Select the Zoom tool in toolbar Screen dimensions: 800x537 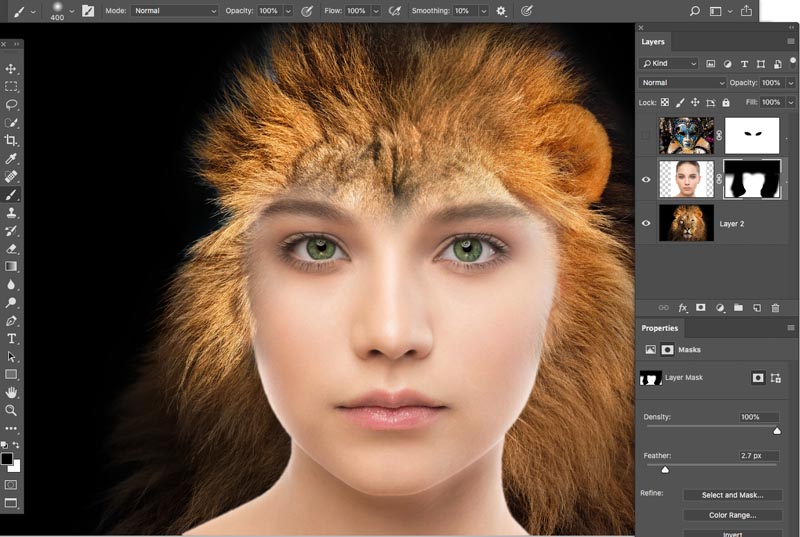[x=11, y=410]
